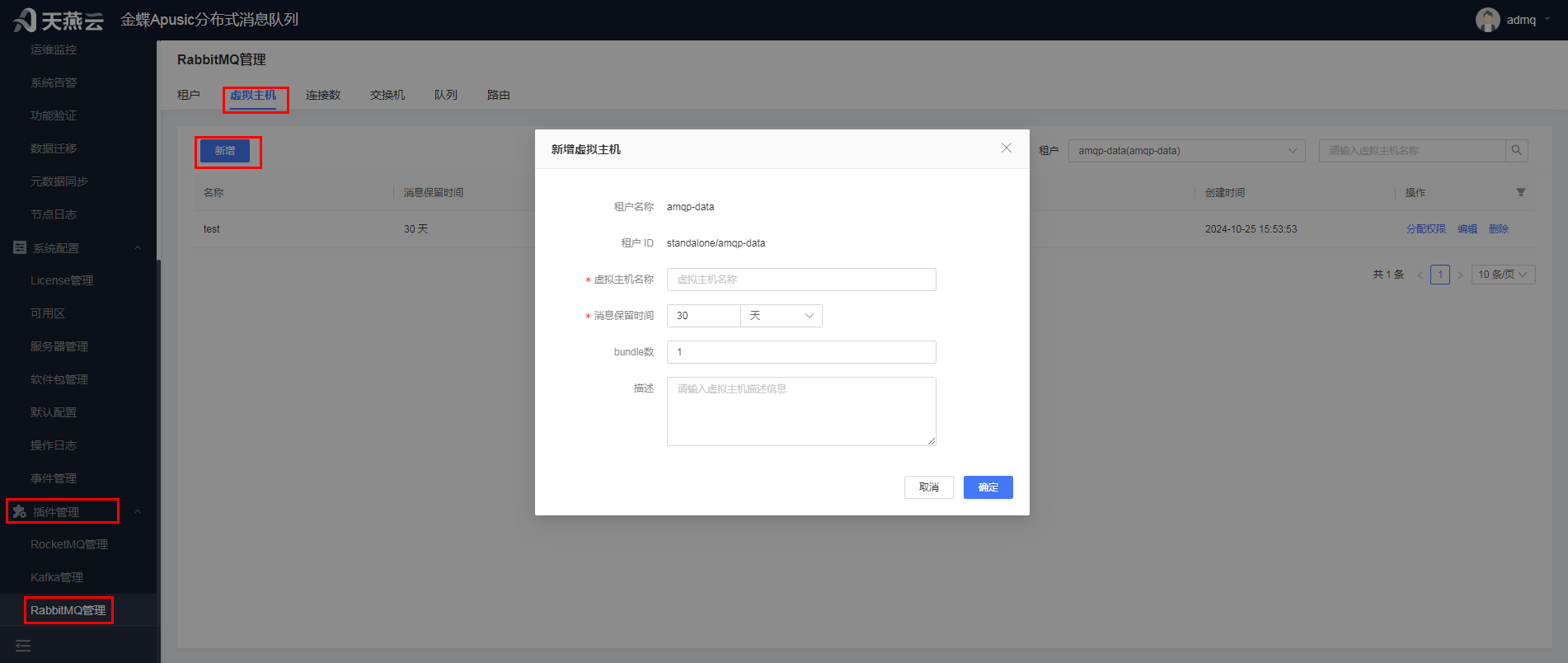The height and width of the screenshot is (663, 1568).
Task: Switch to the 交换机 tab
Action: [387, 95]
